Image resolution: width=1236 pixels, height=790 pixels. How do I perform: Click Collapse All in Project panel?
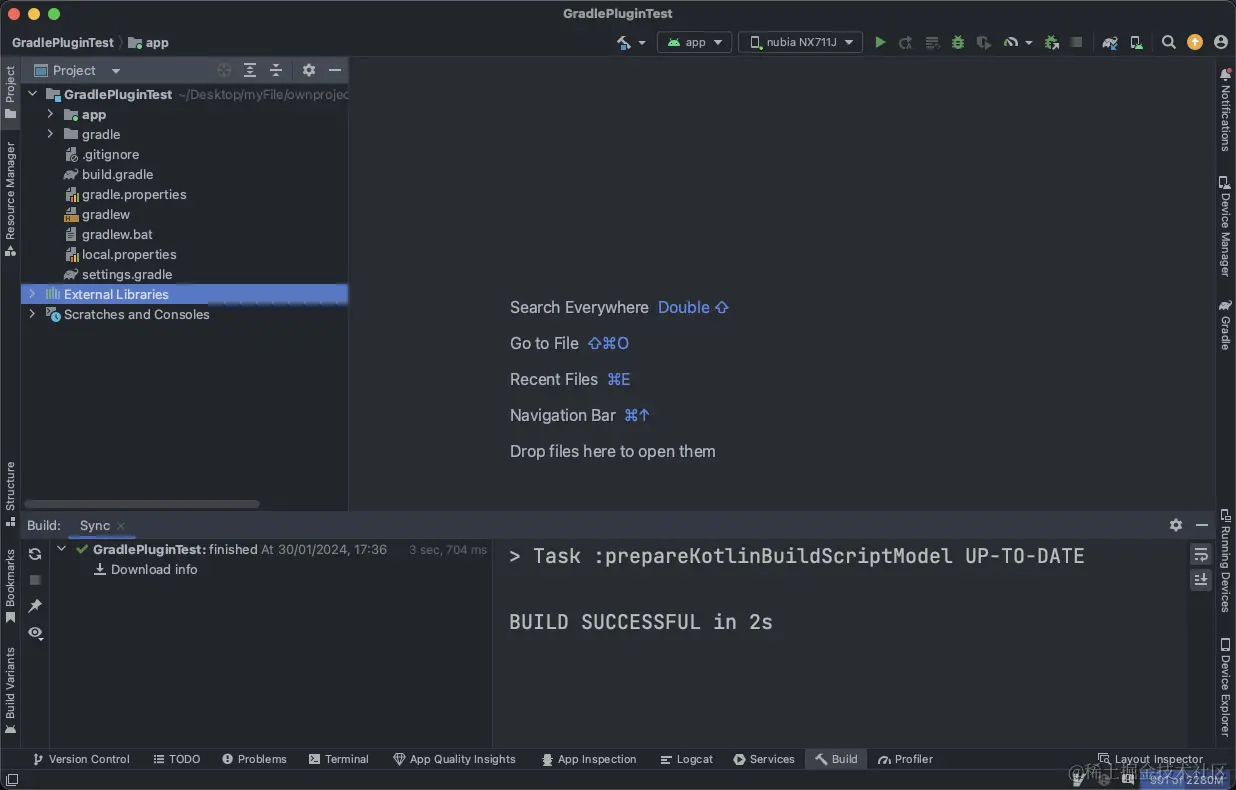click(276, 70)
